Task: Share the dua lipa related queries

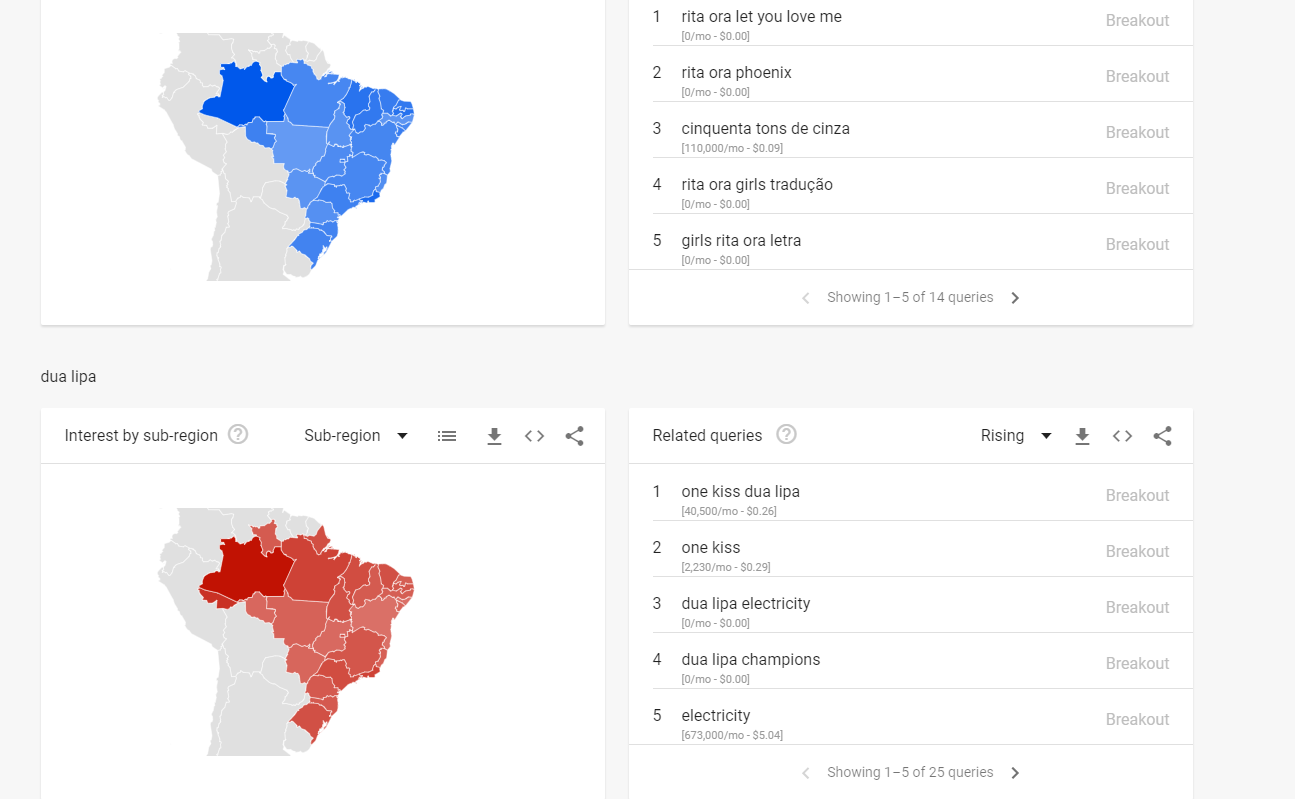Action: point(1162,436)
